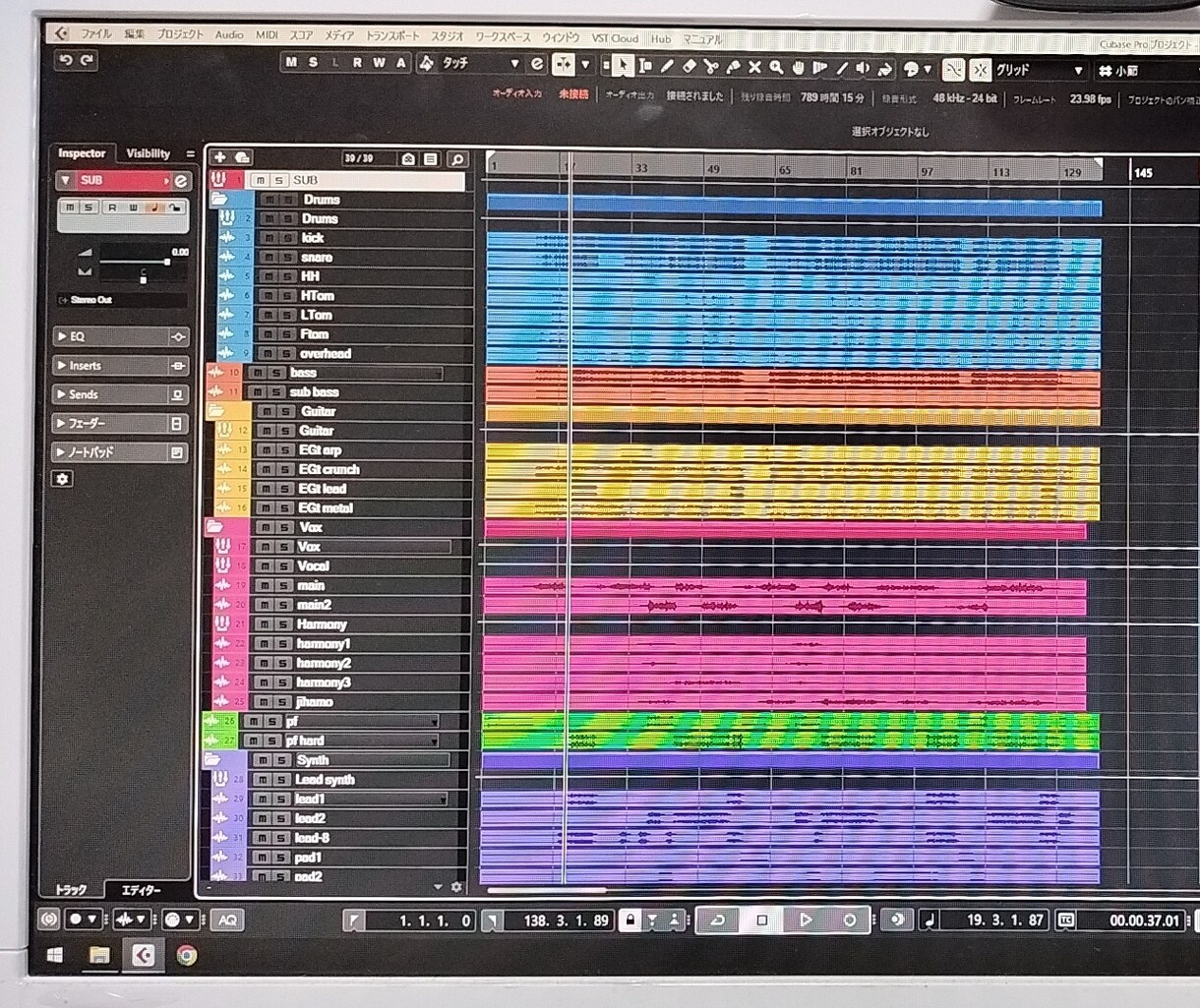
Task: Open the MIDI menu
Action: pyautogui.click(x=267, y=34)
